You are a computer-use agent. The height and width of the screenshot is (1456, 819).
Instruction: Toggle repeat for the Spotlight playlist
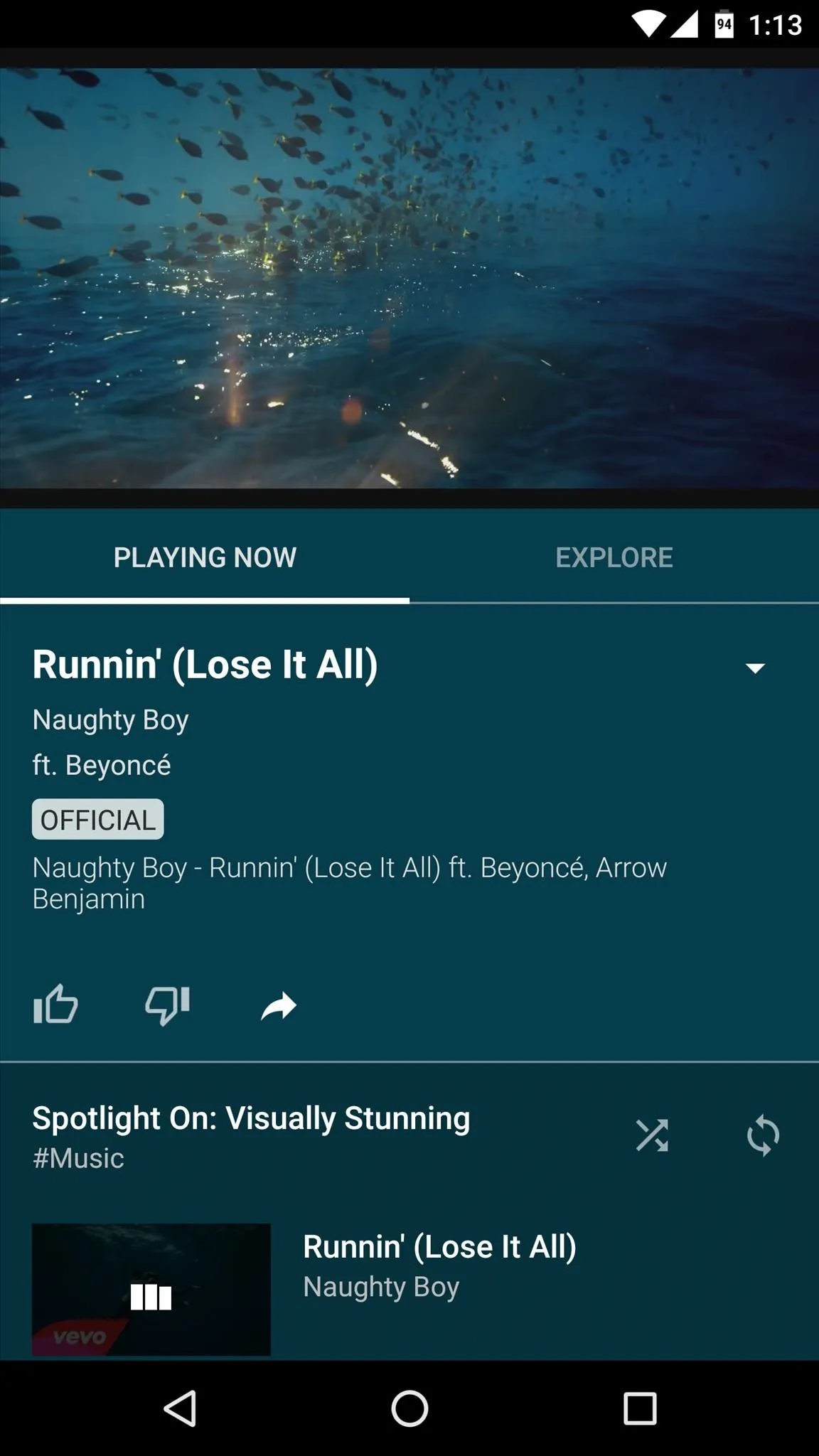coord(764,1135)
